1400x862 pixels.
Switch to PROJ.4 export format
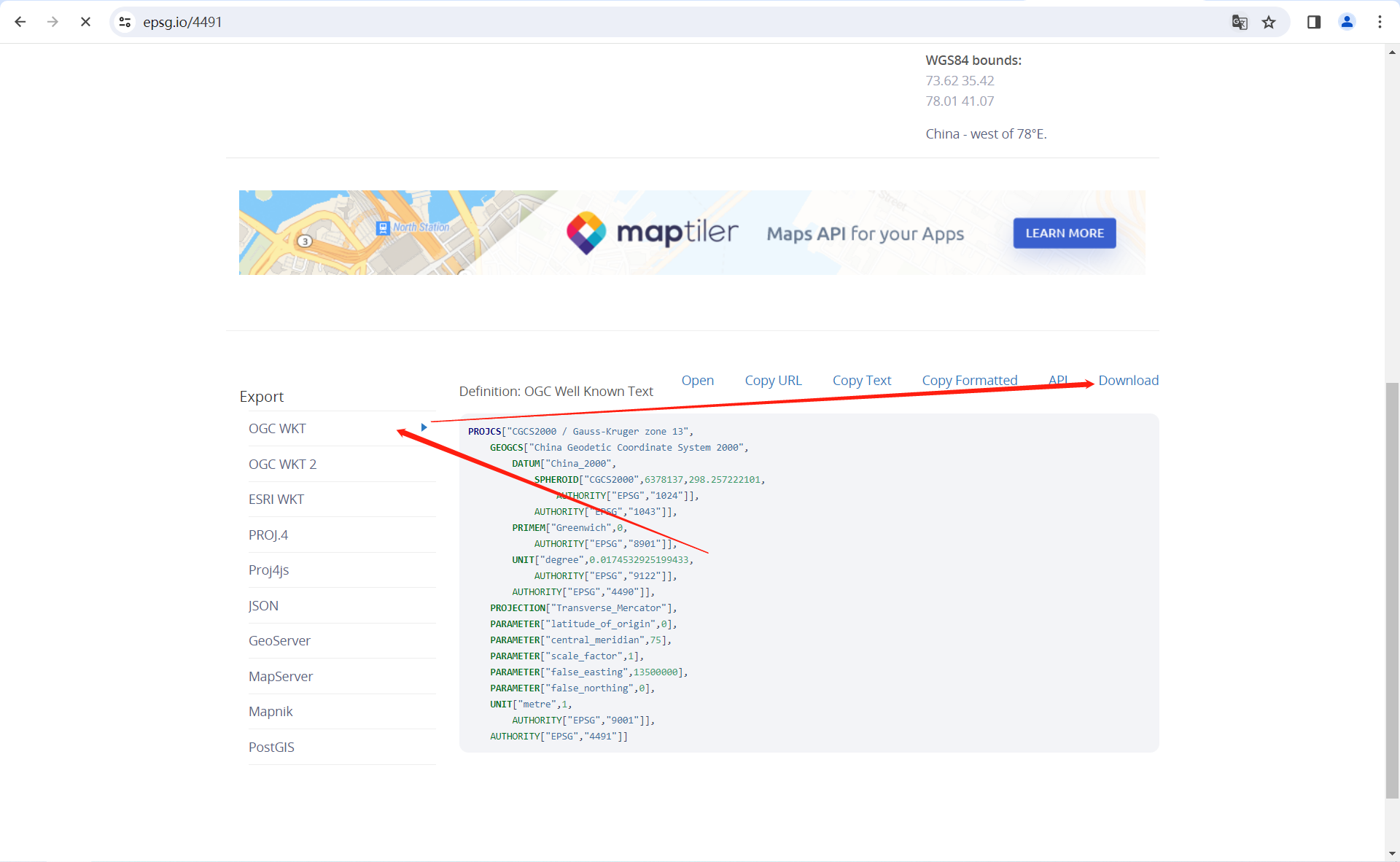point(268,535)
